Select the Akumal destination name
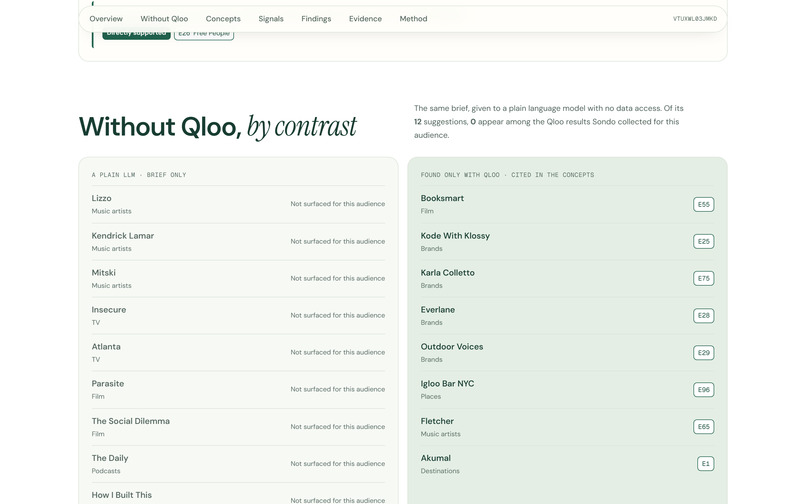806x504 pixels. point(435,458)
